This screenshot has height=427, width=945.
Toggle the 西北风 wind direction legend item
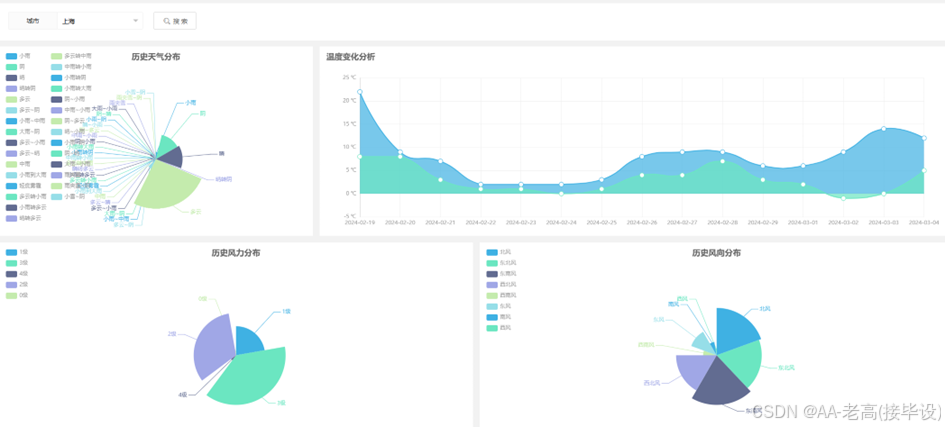tap(501, 284)
